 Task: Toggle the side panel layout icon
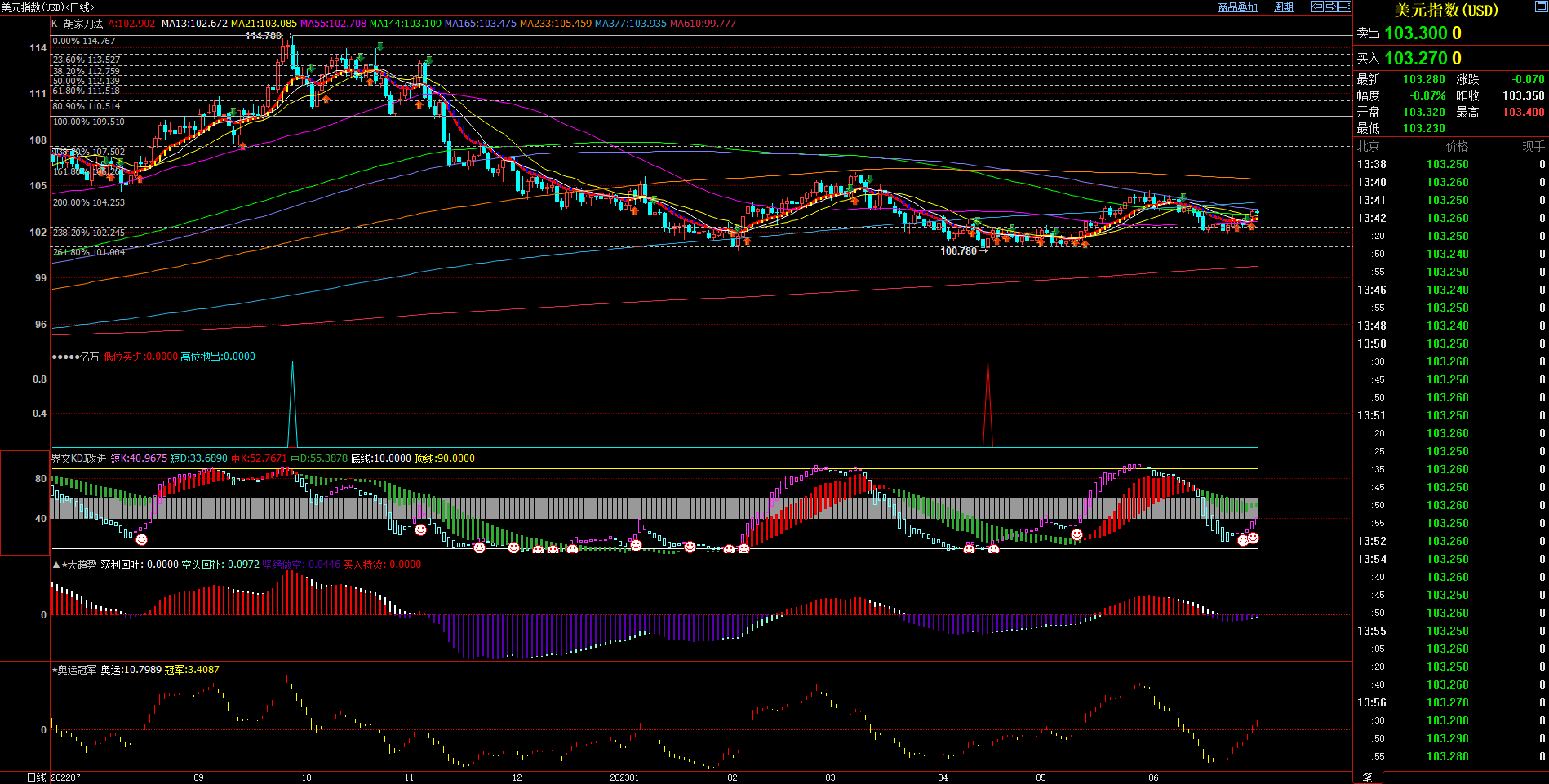[1344, 7]
